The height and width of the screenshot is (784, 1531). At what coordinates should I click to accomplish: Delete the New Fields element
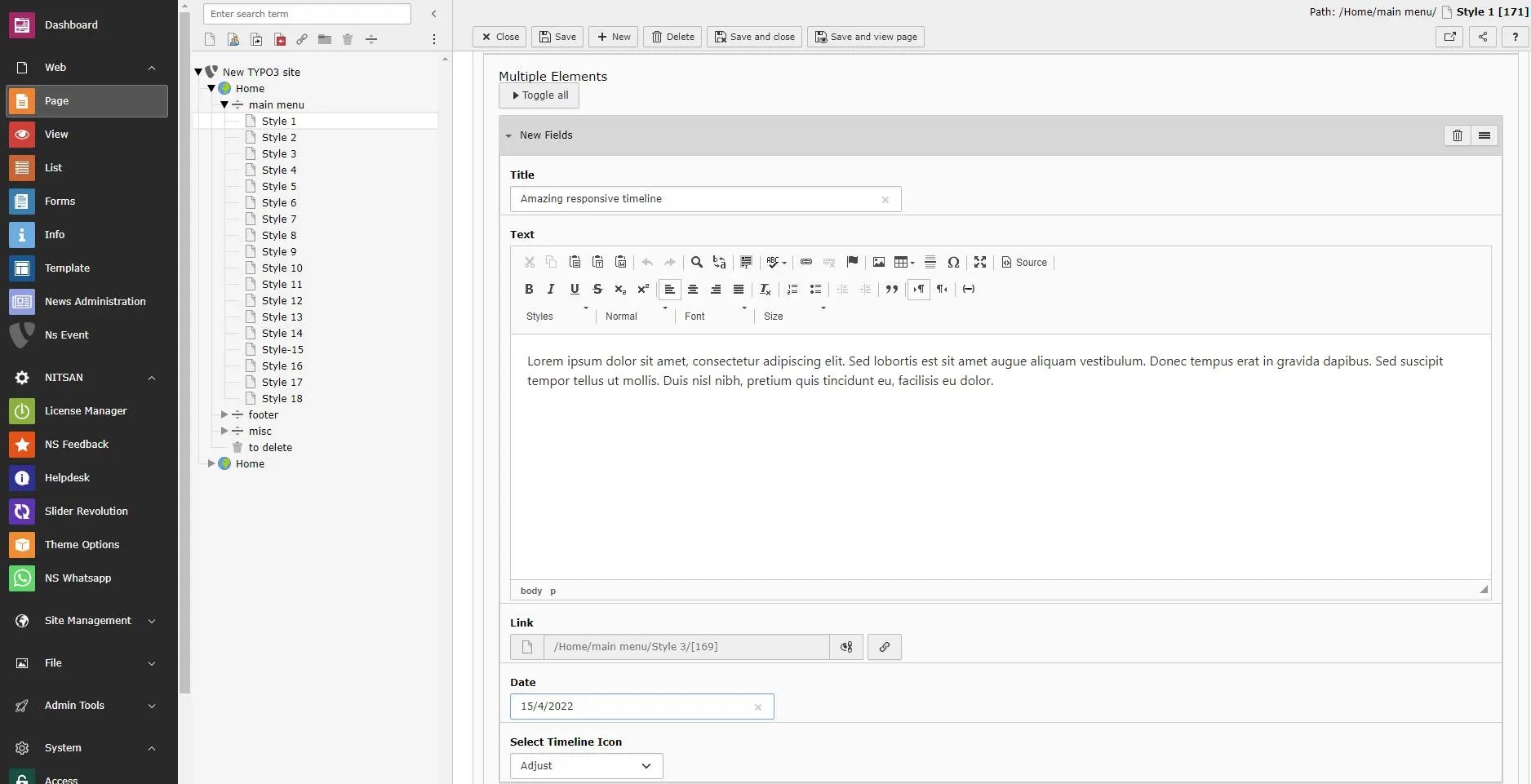[1458, 135]
